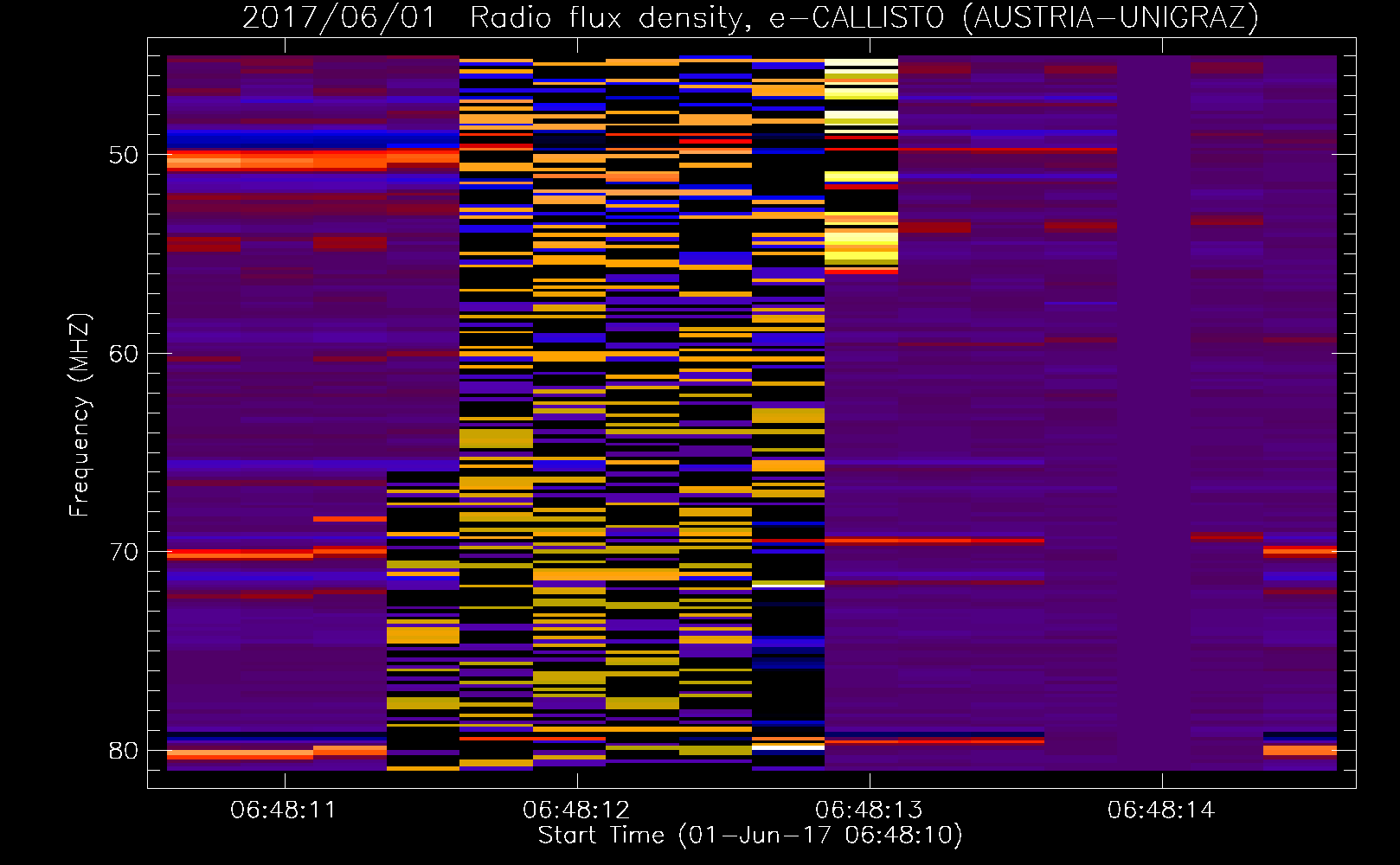
Task: Click the plot title '2017/06/01 Radio flux density, e-CALLISTO (AUSTRIA-UNIGRAZ)'
Action: [750, 17]
